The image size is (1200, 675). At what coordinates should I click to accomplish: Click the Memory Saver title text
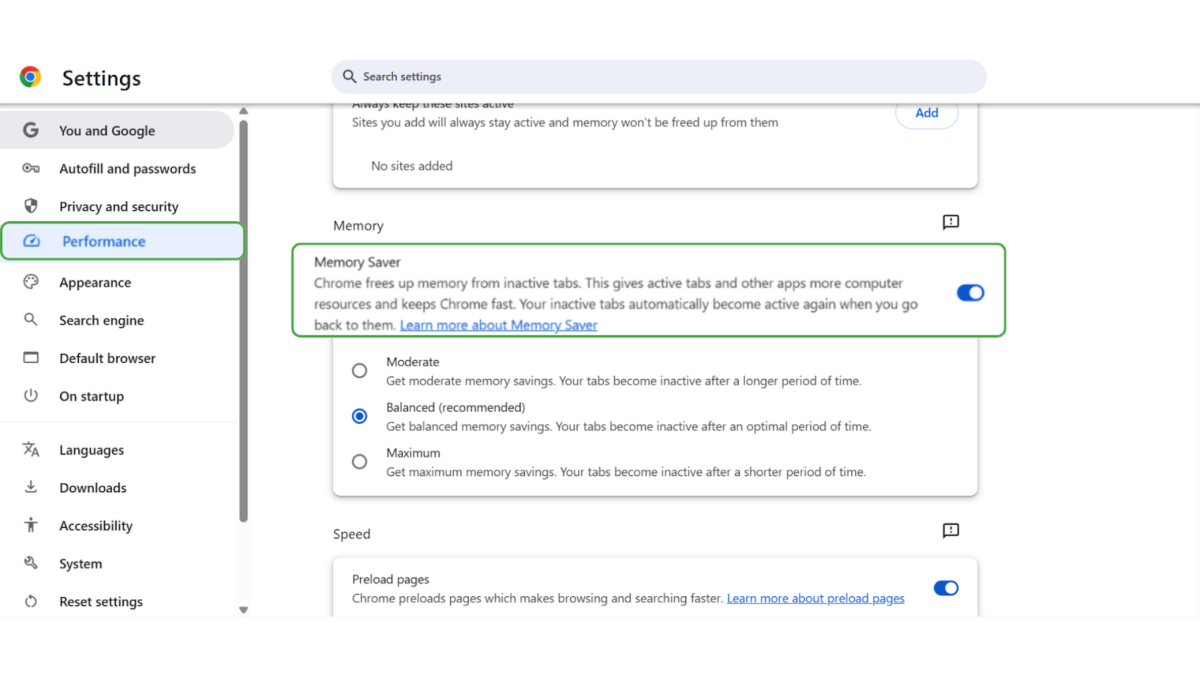click(357, 262)
